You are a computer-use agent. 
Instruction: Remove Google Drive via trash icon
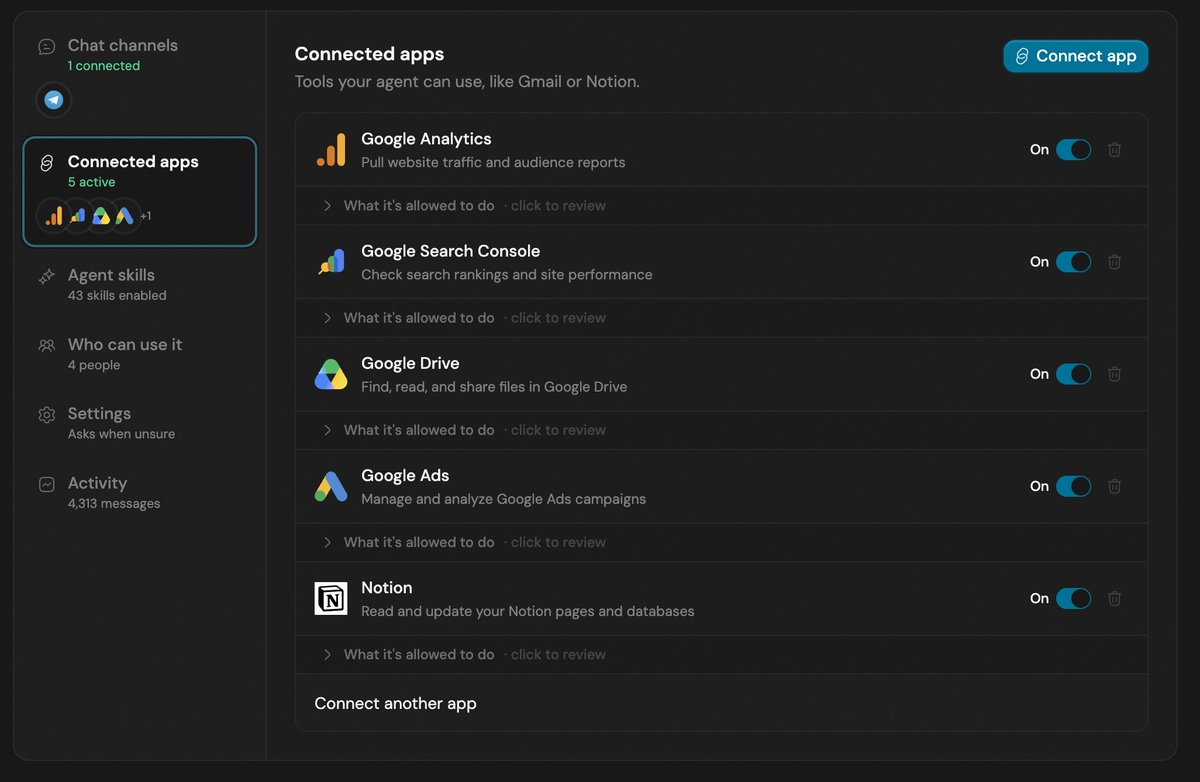click(1114, 374)
